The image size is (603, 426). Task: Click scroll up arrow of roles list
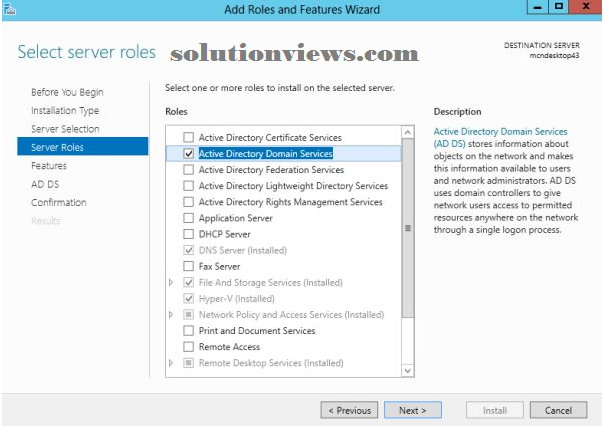pos(408,133)
